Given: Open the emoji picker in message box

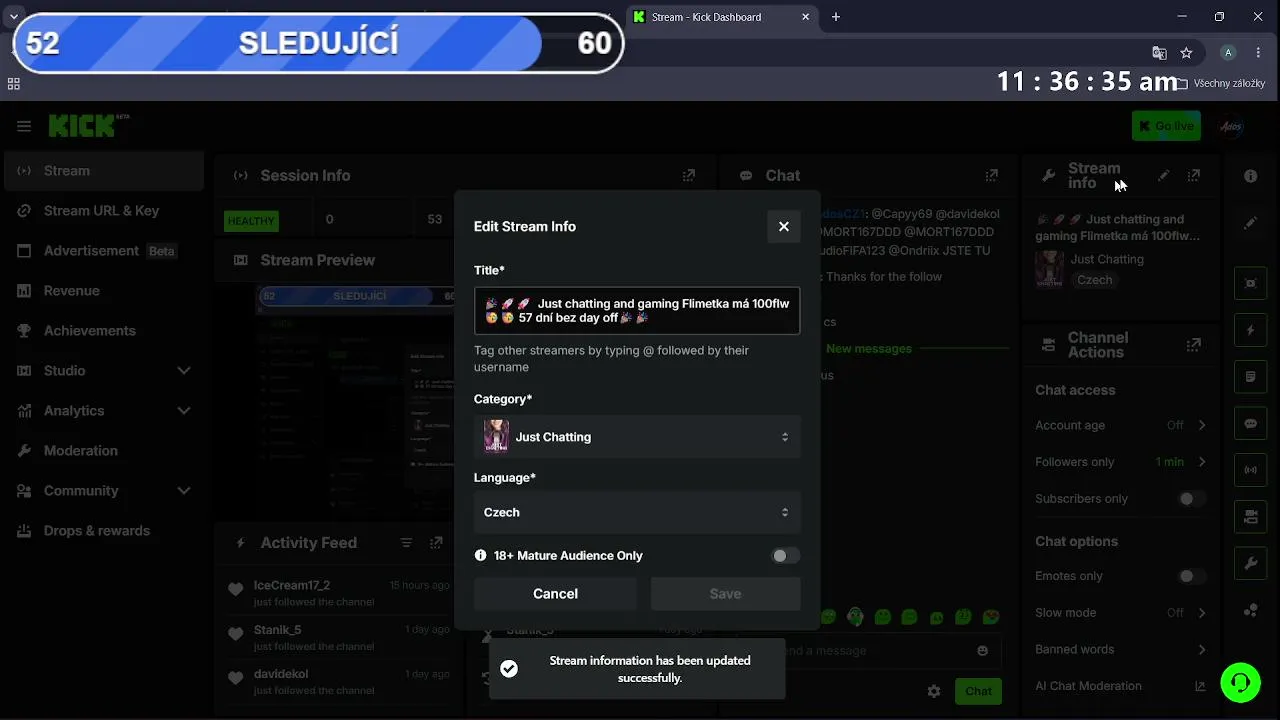Looking at the screenshot, I should pyautogui.click(x=983, y=651).
